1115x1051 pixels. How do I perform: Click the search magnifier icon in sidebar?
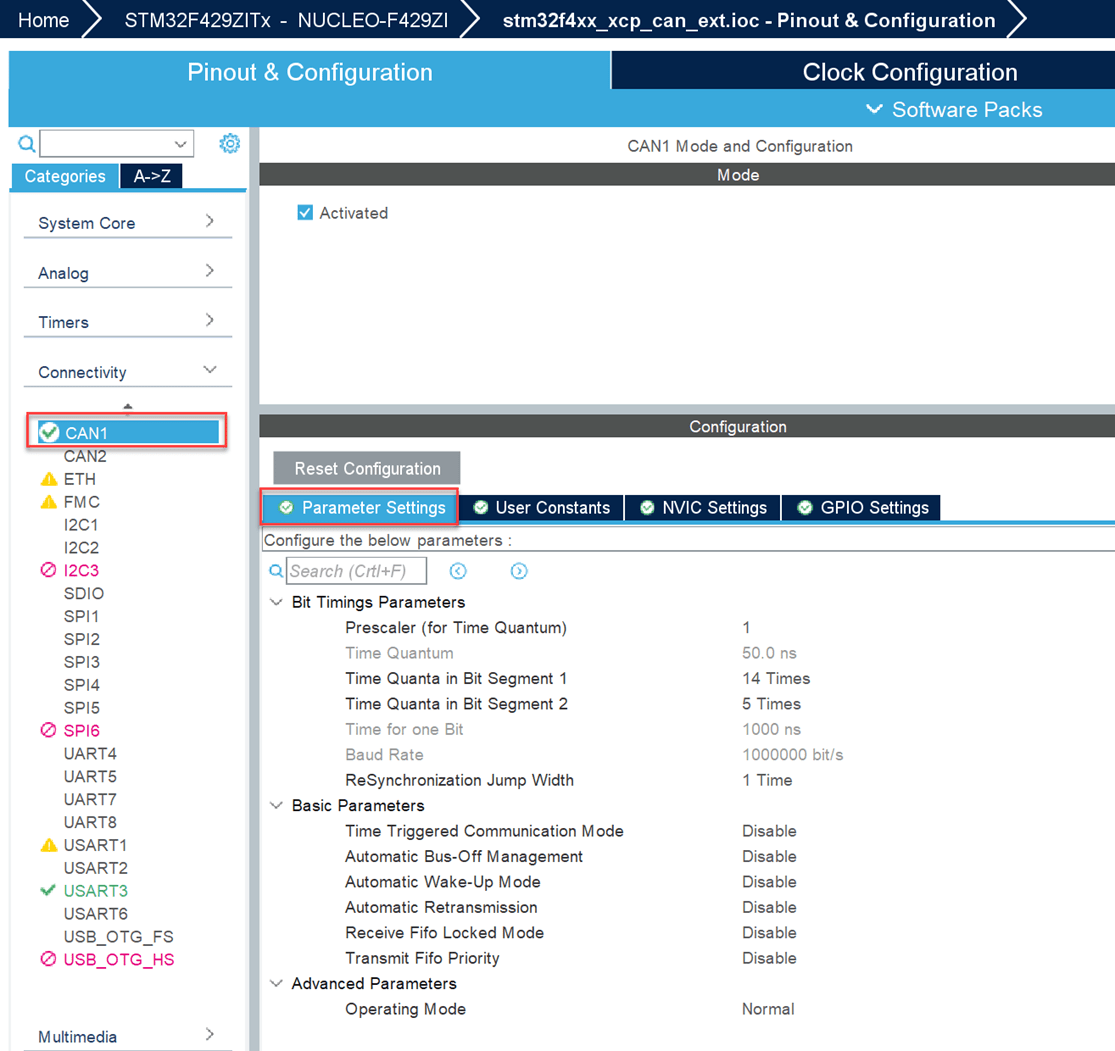click(x=27, y=144)
